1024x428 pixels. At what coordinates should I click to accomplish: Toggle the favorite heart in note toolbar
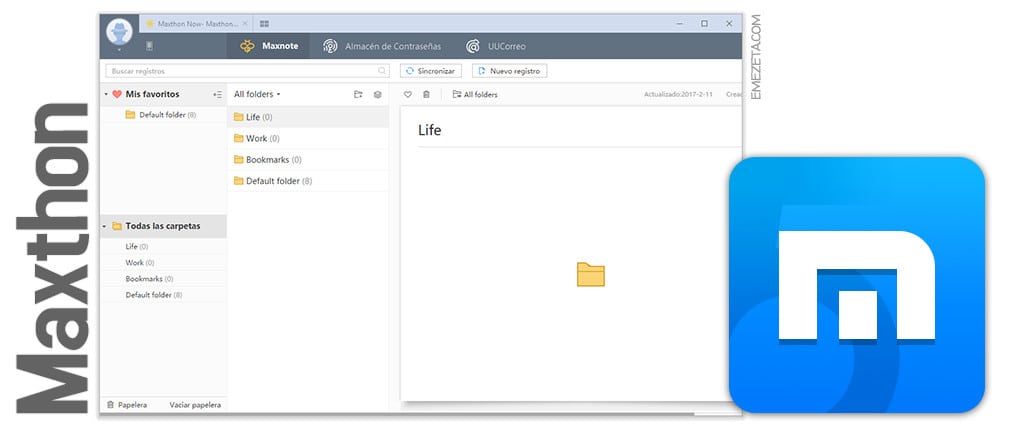[408, 95]
